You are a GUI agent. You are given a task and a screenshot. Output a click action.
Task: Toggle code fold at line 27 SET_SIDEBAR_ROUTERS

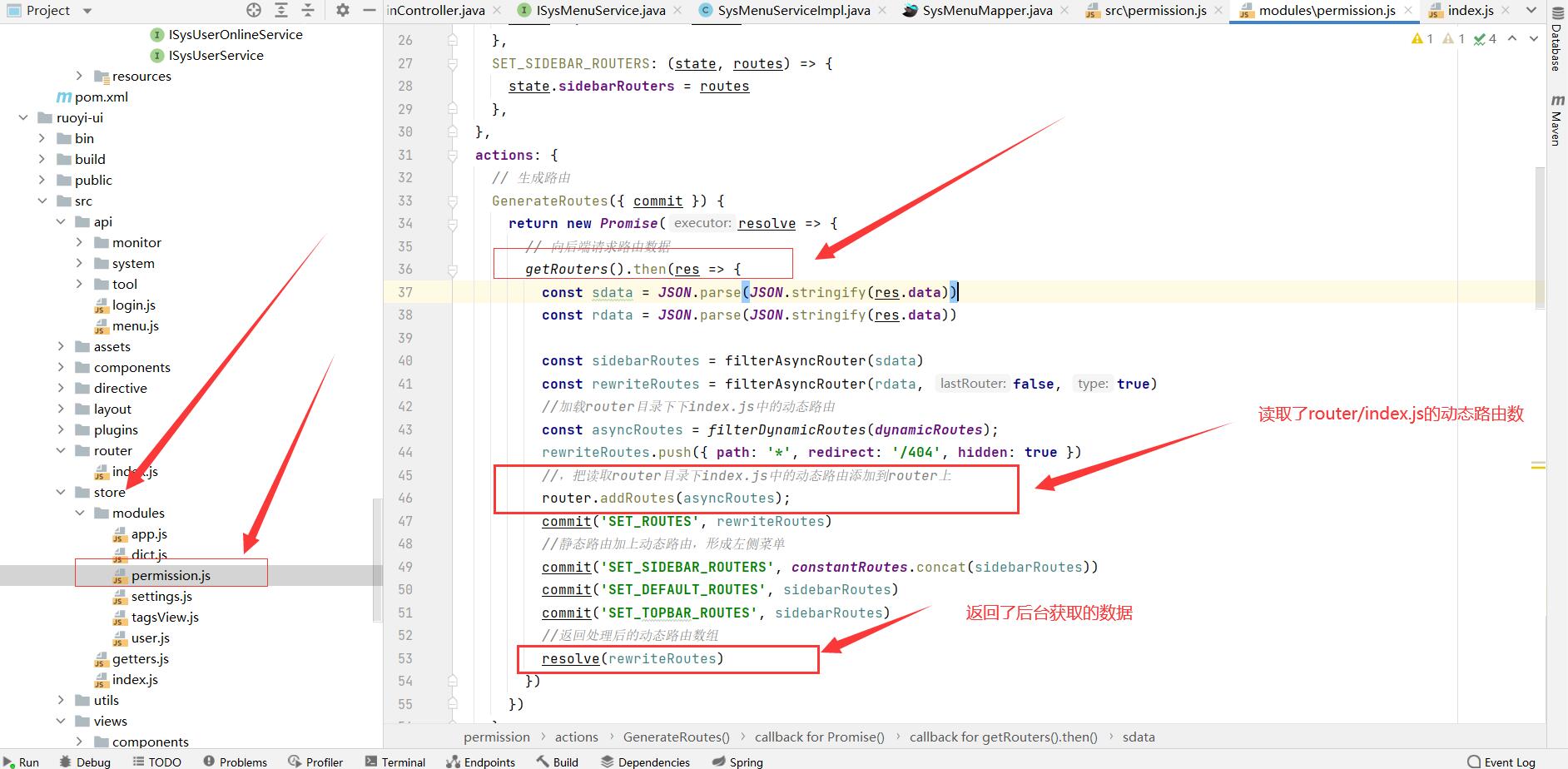point(452,63)
